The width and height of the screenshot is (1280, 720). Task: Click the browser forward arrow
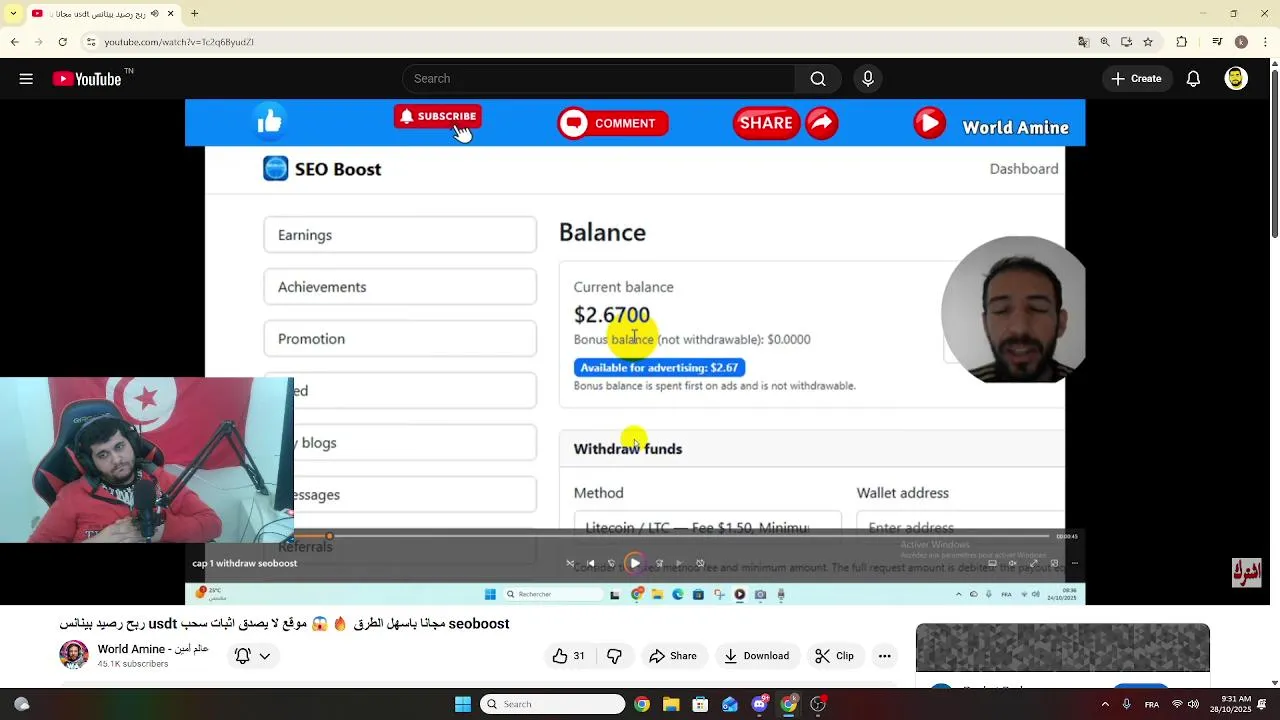(x=38, y=42)
